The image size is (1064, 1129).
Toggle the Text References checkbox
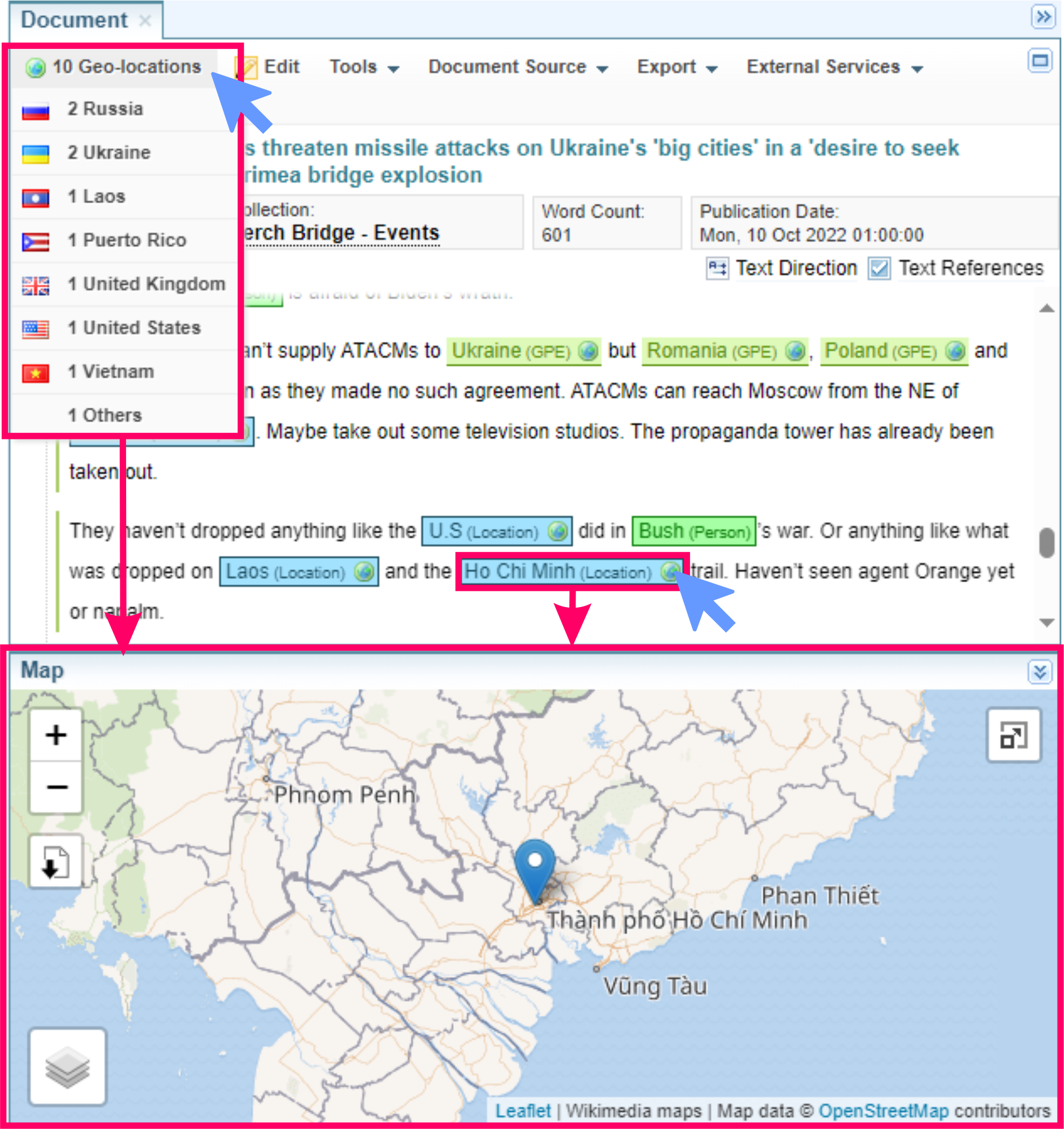click(879, 267)
